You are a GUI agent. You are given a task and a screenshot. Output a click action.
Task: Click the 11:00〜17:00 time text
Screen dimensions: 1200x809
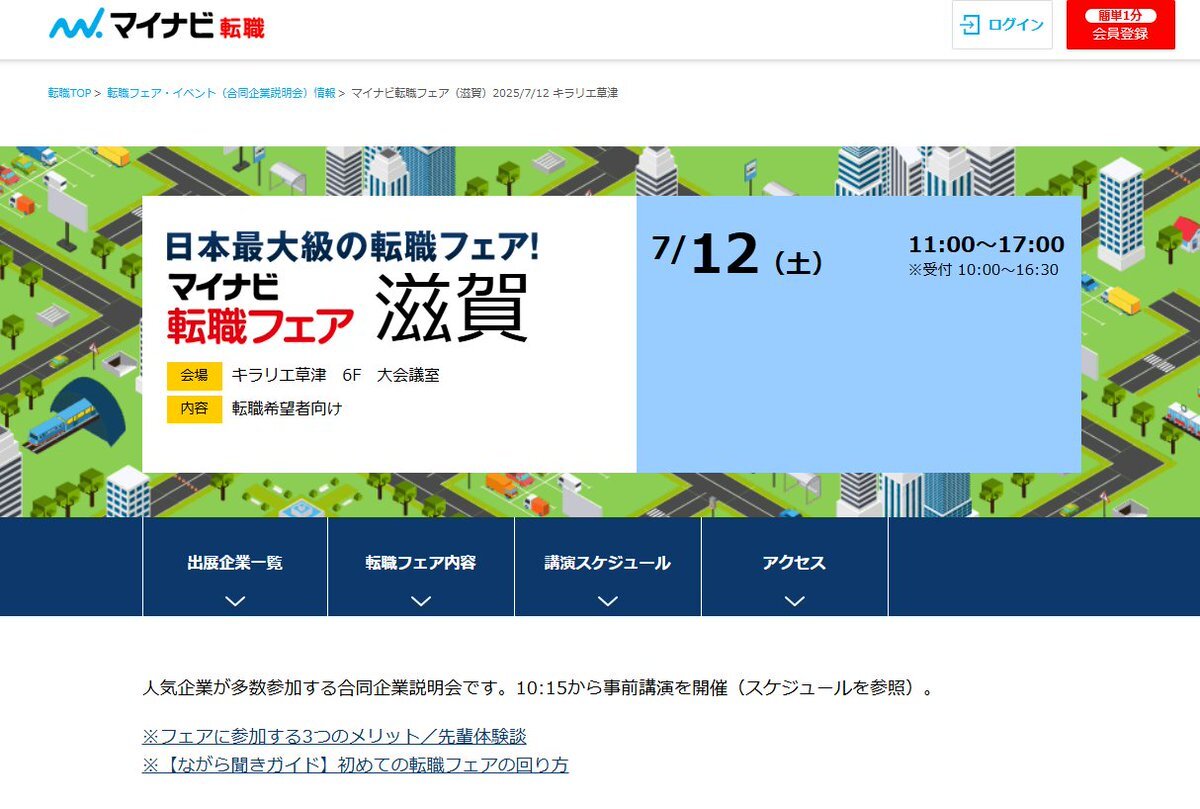tap(986, 245)
